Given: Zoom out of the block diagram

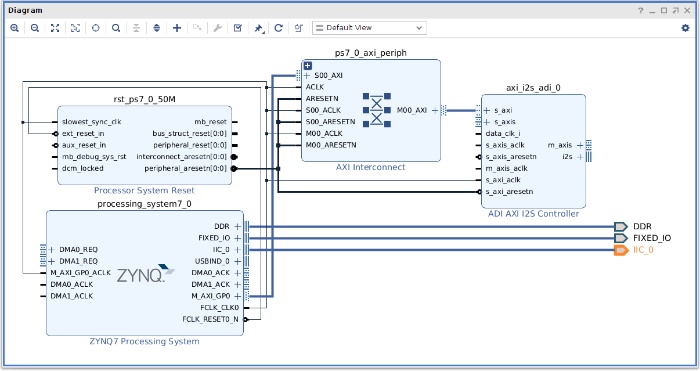Looking at the screenshot, I should point(35,28).
